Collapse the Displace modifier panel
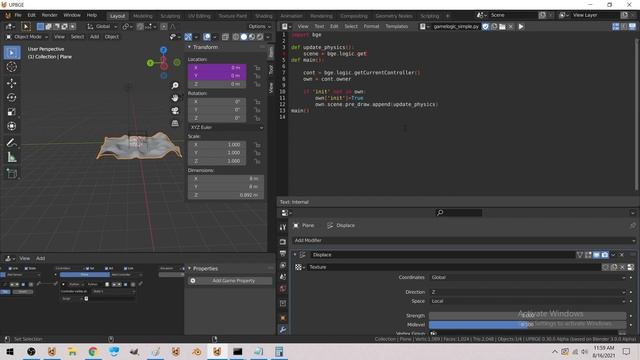The width and height of the screenshot is (640, 360). click(x=295, y=255)
